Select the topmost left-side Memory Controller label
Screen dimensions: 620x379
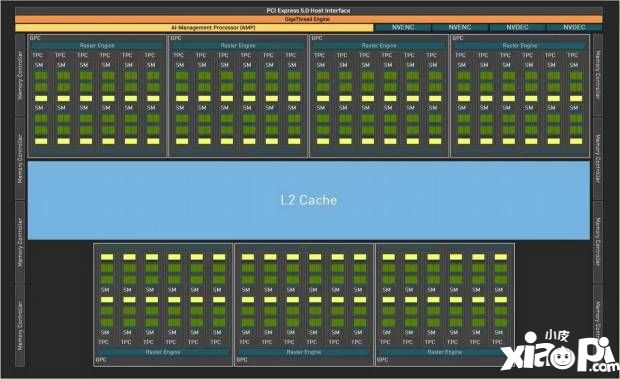20,75
